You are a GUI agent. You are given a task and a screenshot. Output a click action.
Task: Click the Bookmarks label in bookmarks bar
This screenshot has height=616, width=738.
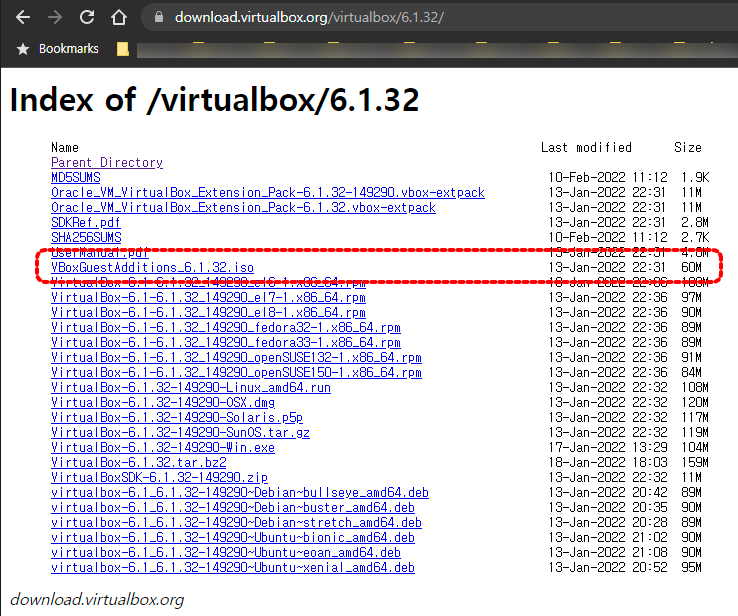pos(69,49)
